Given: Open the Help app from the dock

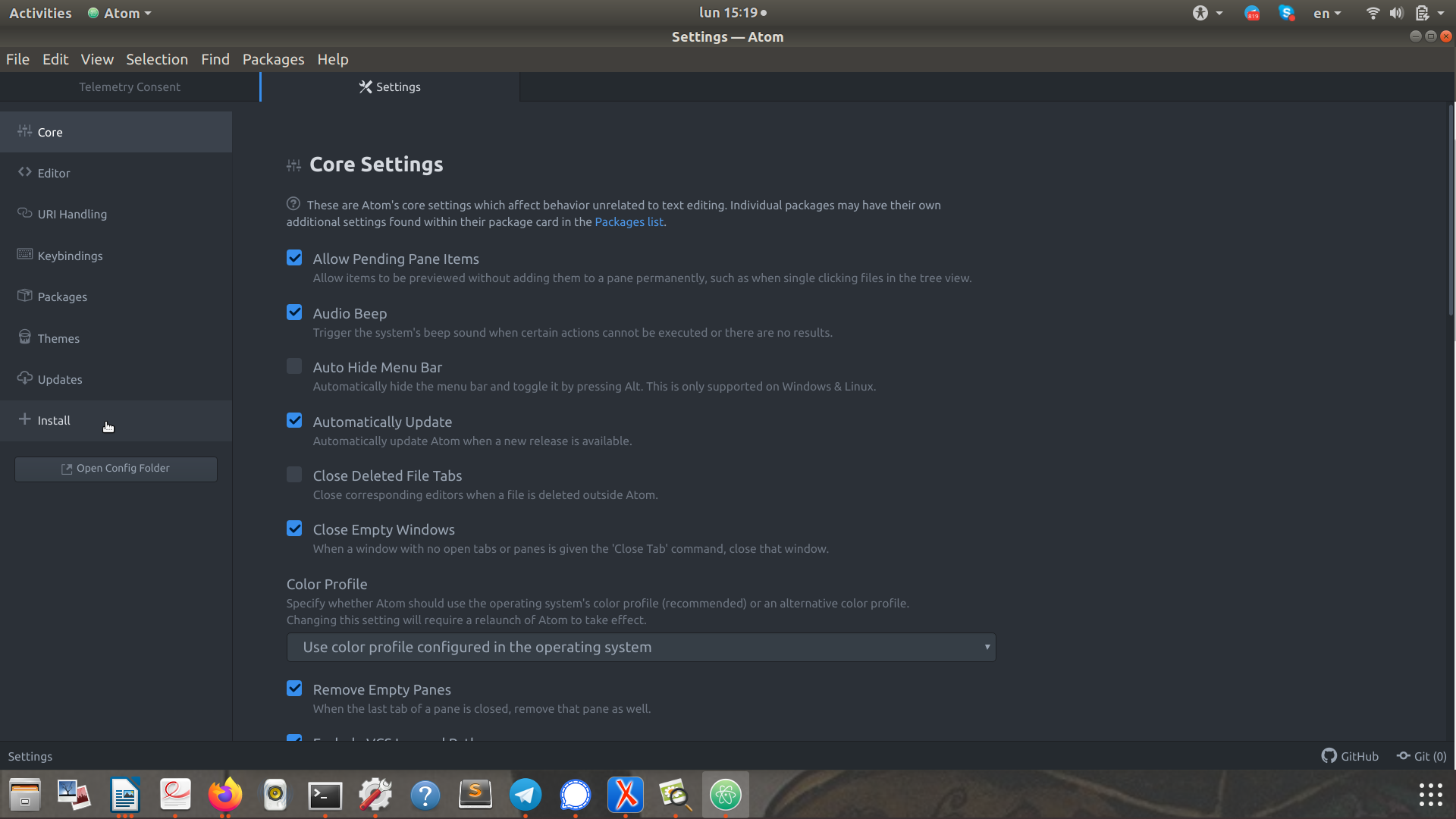Looking at the screenshot, I should point(425,795).
